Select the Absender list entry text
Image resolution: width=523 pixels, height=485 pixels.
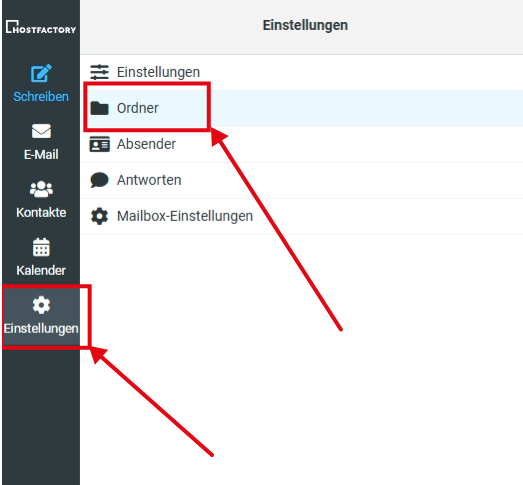146,144
